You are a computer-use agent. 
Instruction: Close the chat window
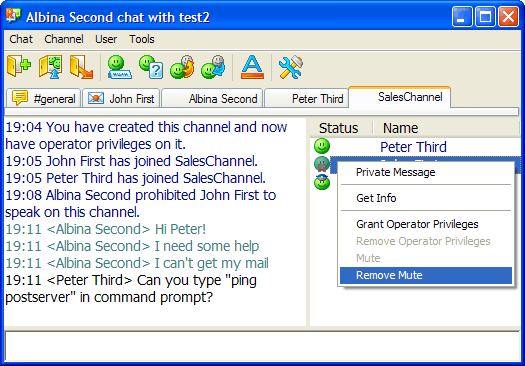click(508, 16)
